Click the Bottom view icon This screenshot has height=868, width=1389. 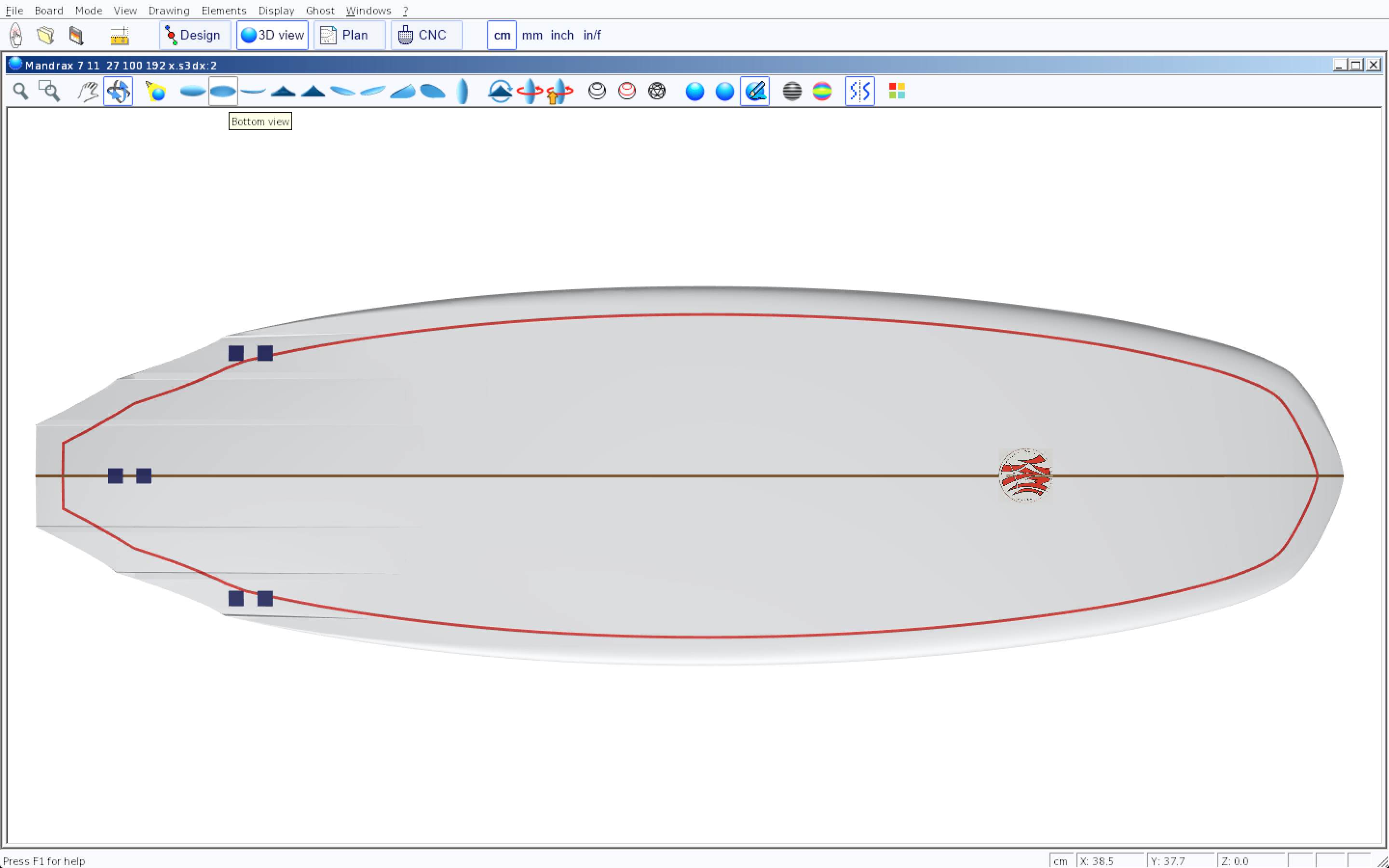pyautogui.click(x=223, y=91)
